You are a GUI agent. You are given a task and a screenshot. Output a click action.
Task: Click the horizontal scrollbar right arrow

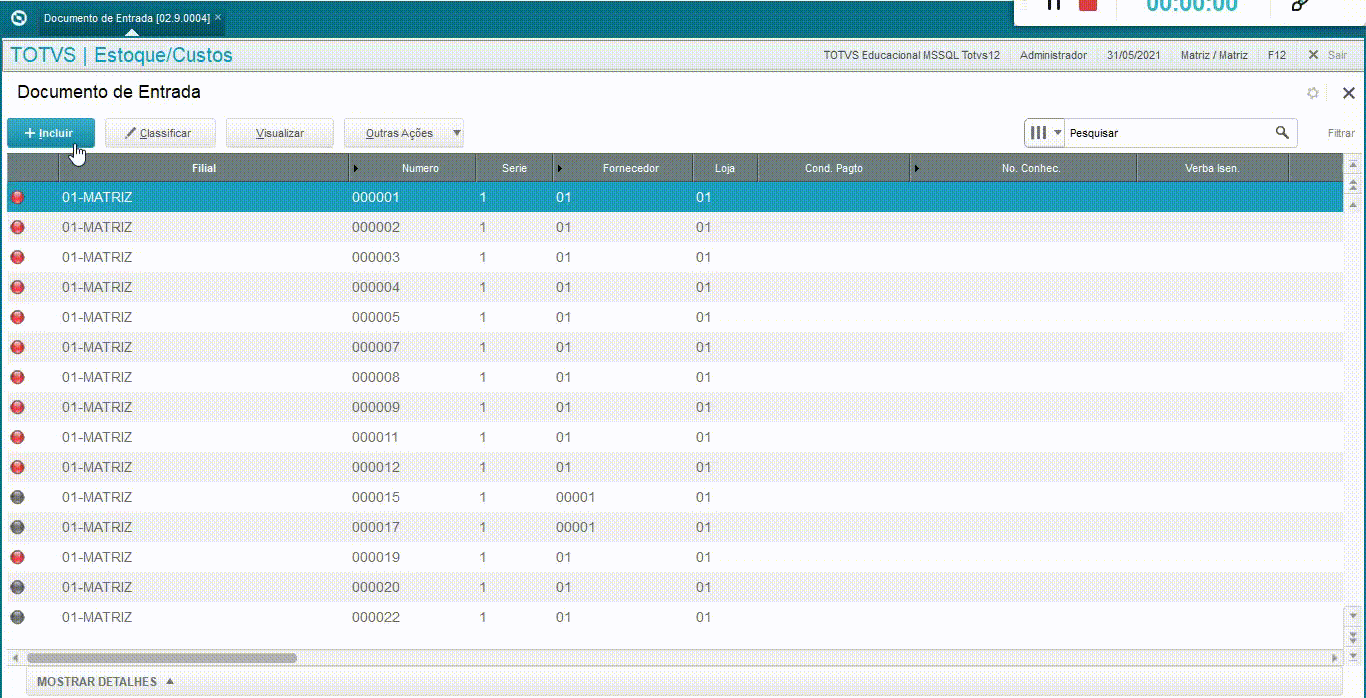click(x=1335, y=658)
